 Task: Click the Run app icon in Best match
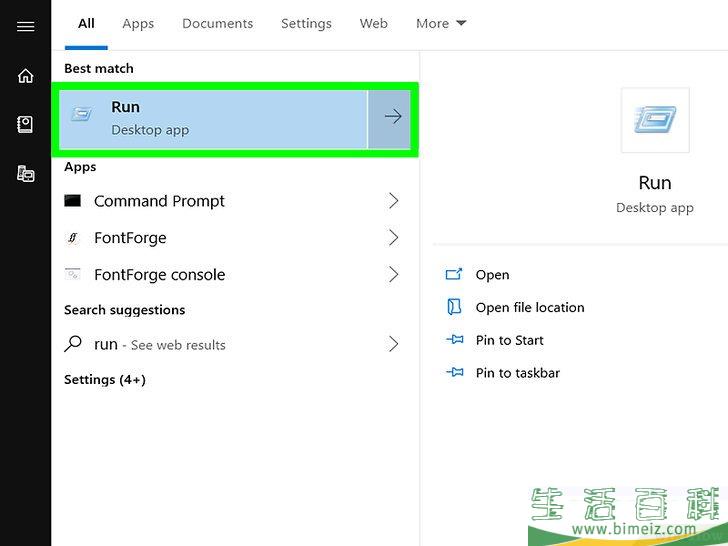81,114
